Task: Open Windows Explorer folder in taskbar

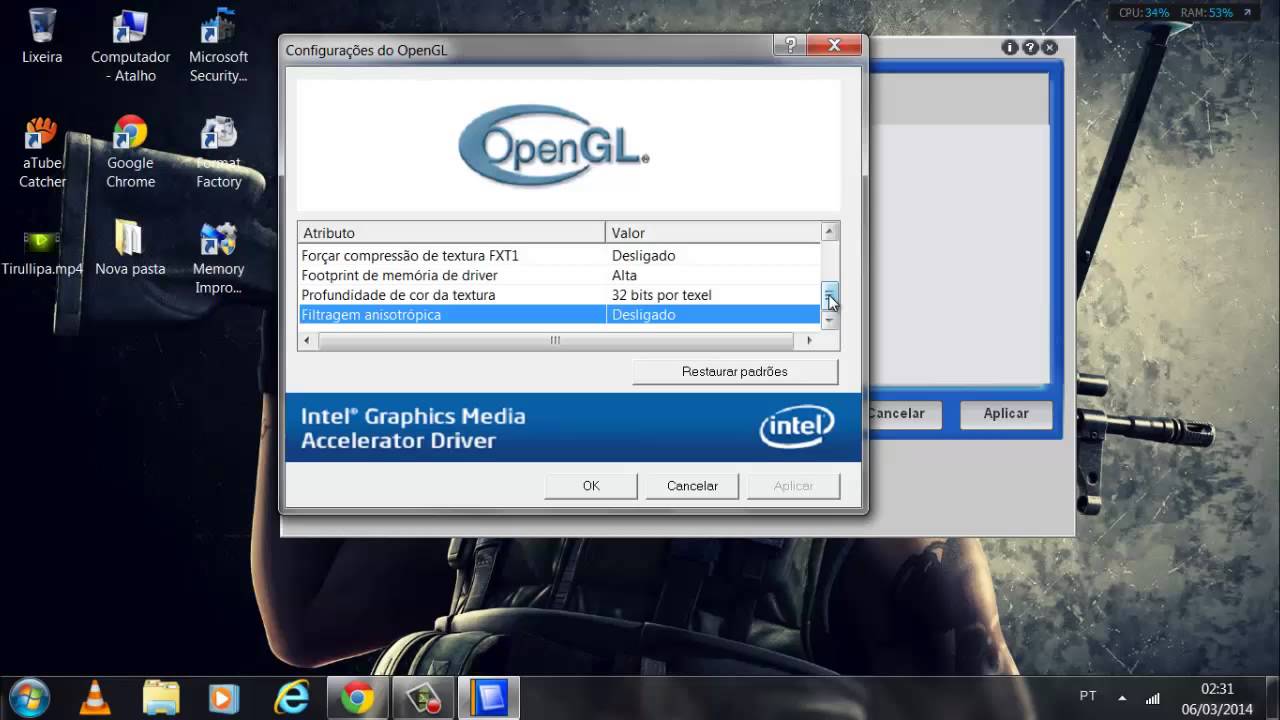Action: click(160, 697)
